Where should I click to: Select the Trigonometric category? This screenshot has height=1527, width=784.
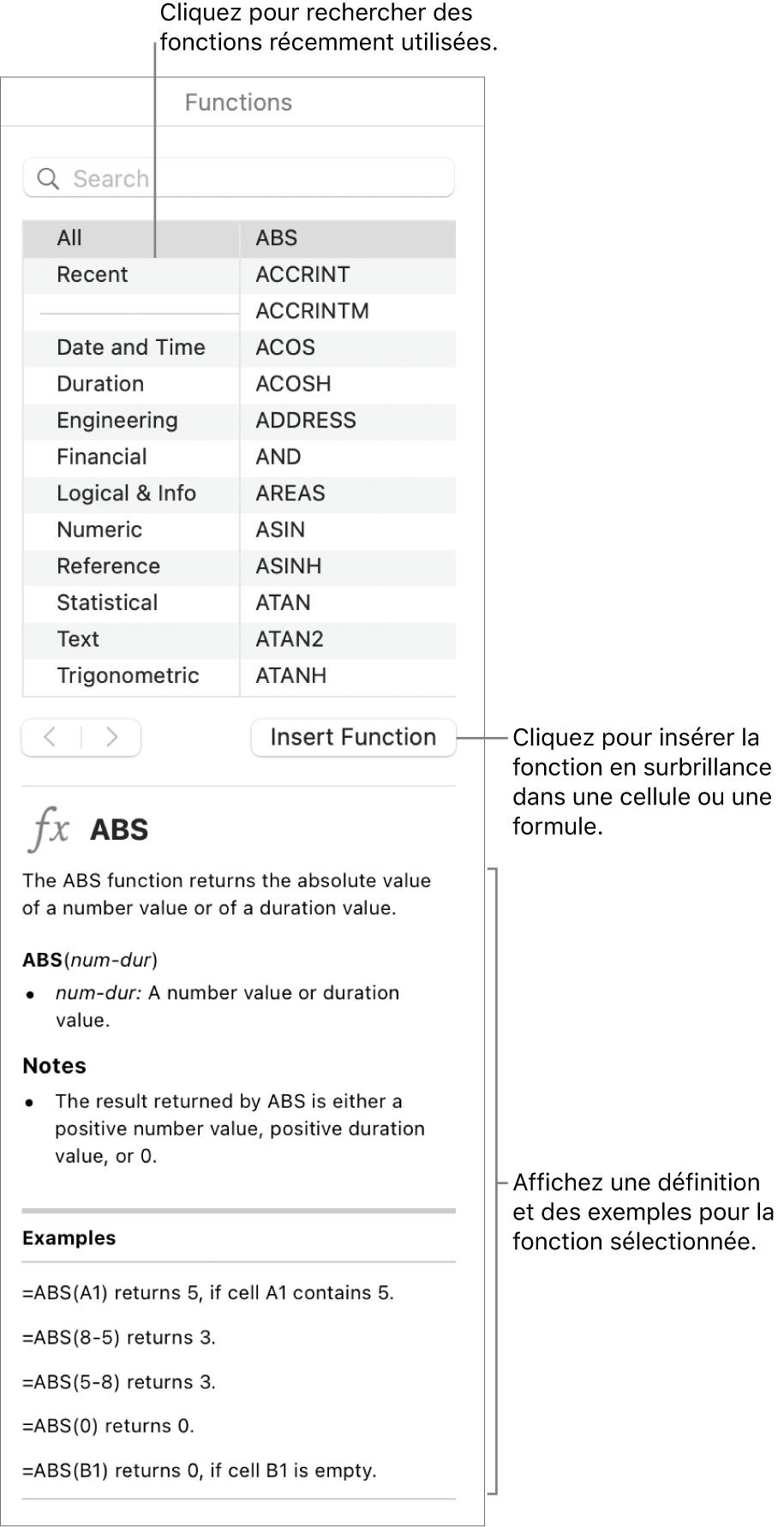point(129,675)
